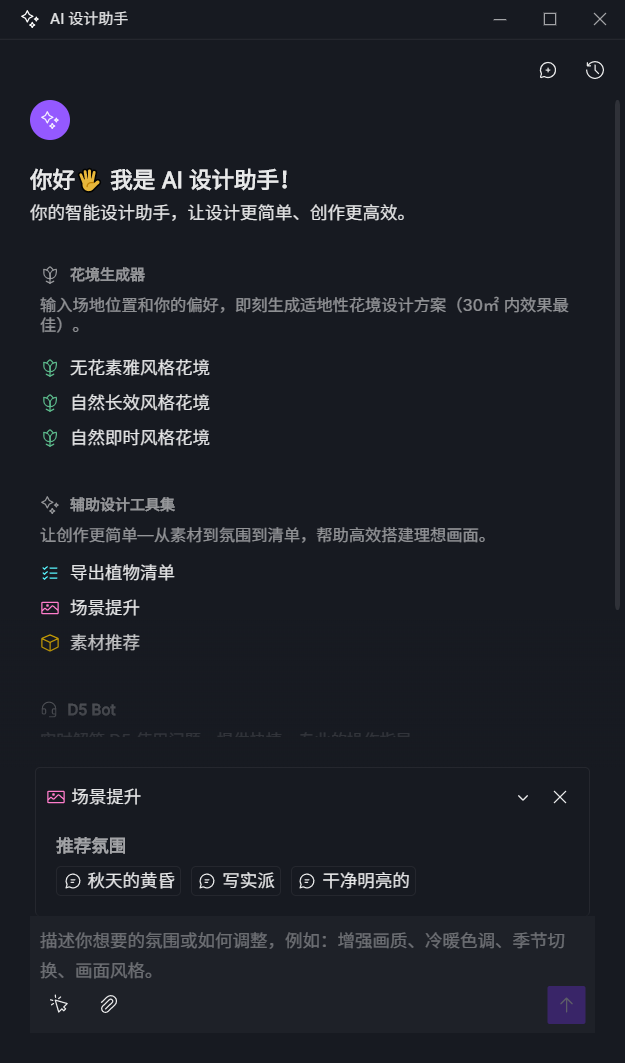
Task: Open 场景提升 in the tools list
Action: pos(104,608)
